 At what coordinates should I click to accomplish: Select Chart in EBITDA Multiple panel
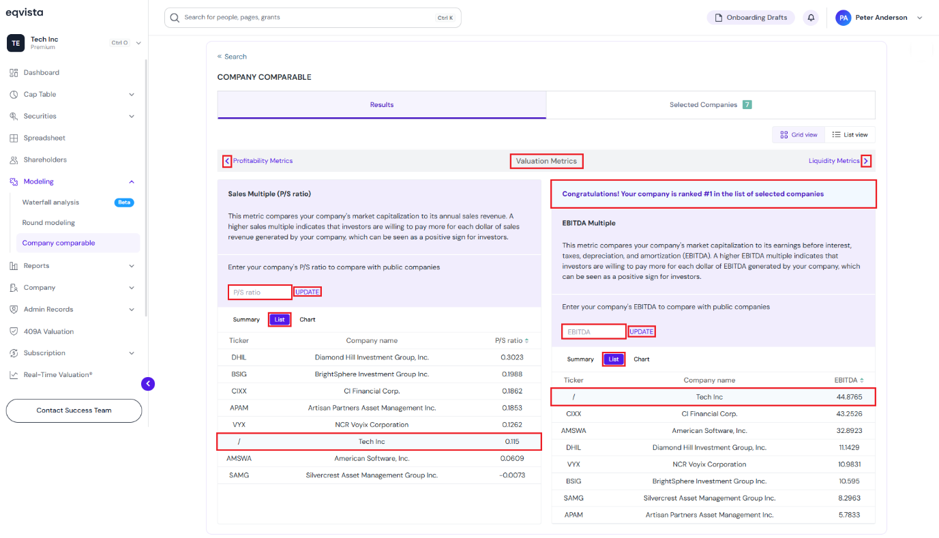click(641, 359)
